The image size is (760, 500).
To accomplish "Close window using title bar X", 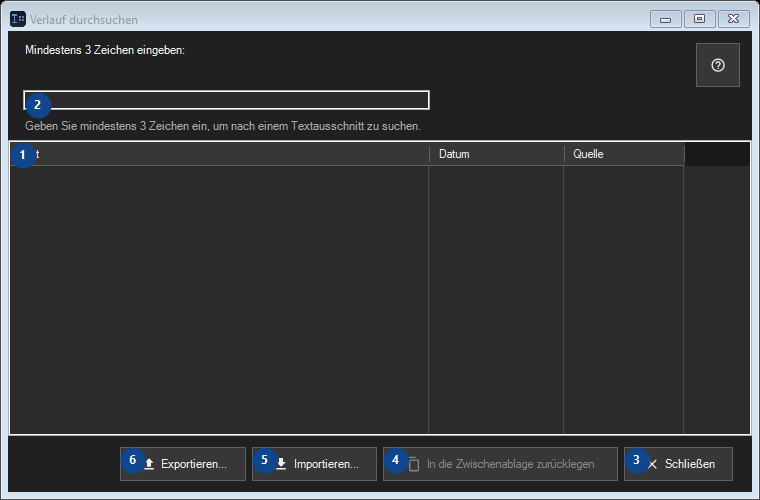I will click(x=734, y=19).
